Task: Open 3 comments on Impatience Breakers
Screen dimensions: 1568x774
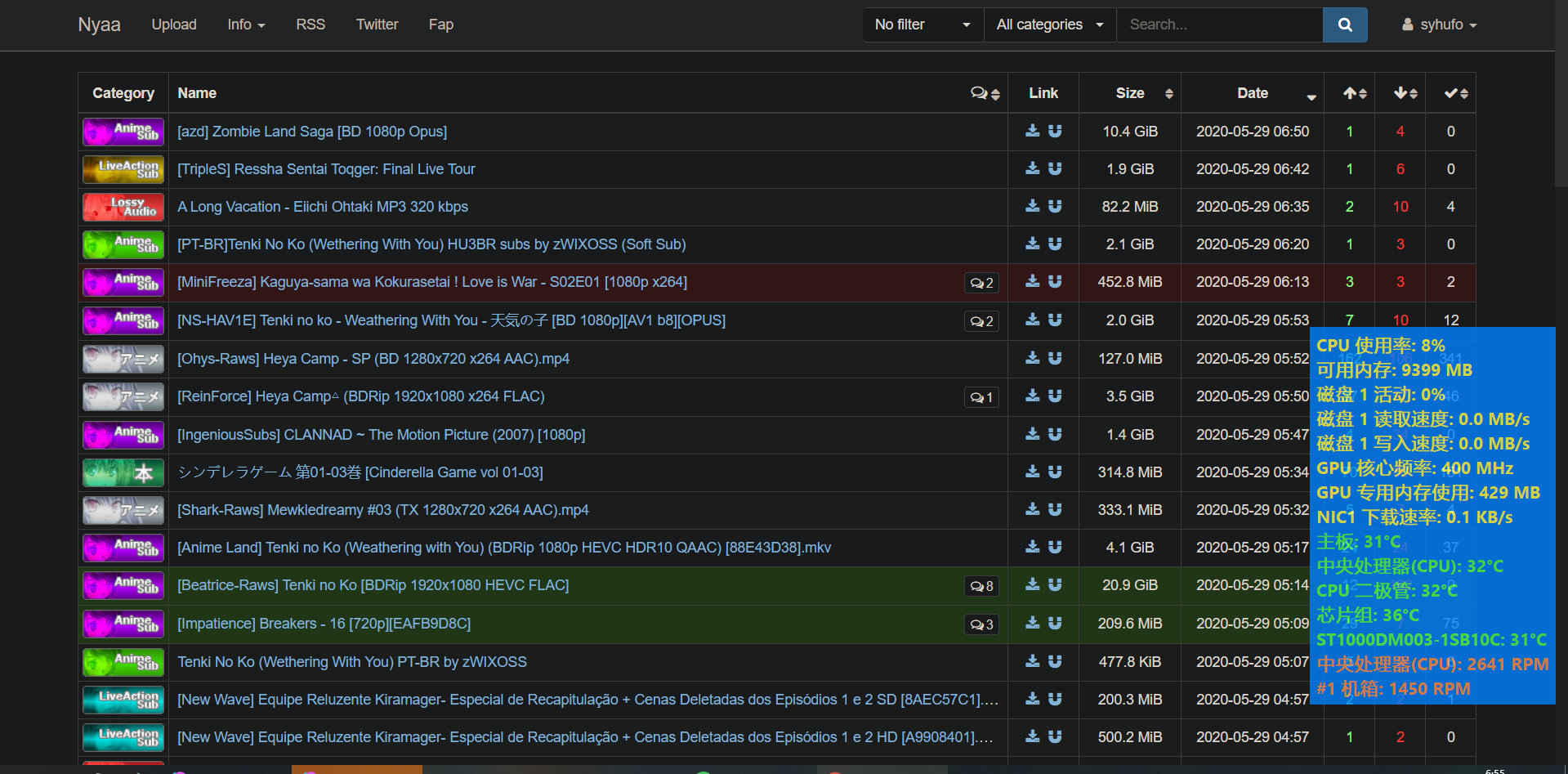Action: pyautogui.click(x=981, y=624)
